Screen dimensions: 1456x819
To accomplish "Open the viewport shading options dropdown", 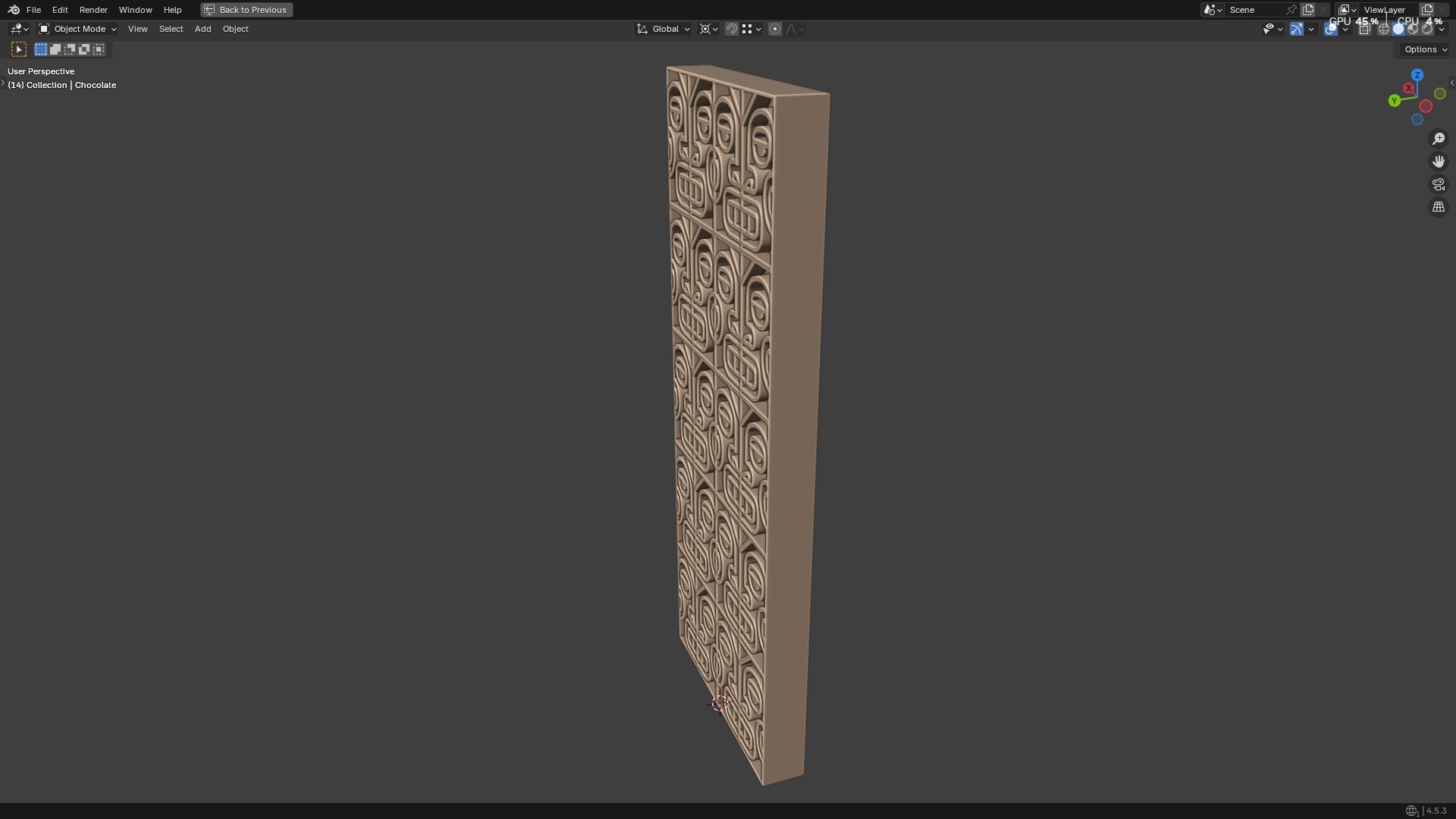I will pyautogui.click(x=1442, y=29).
